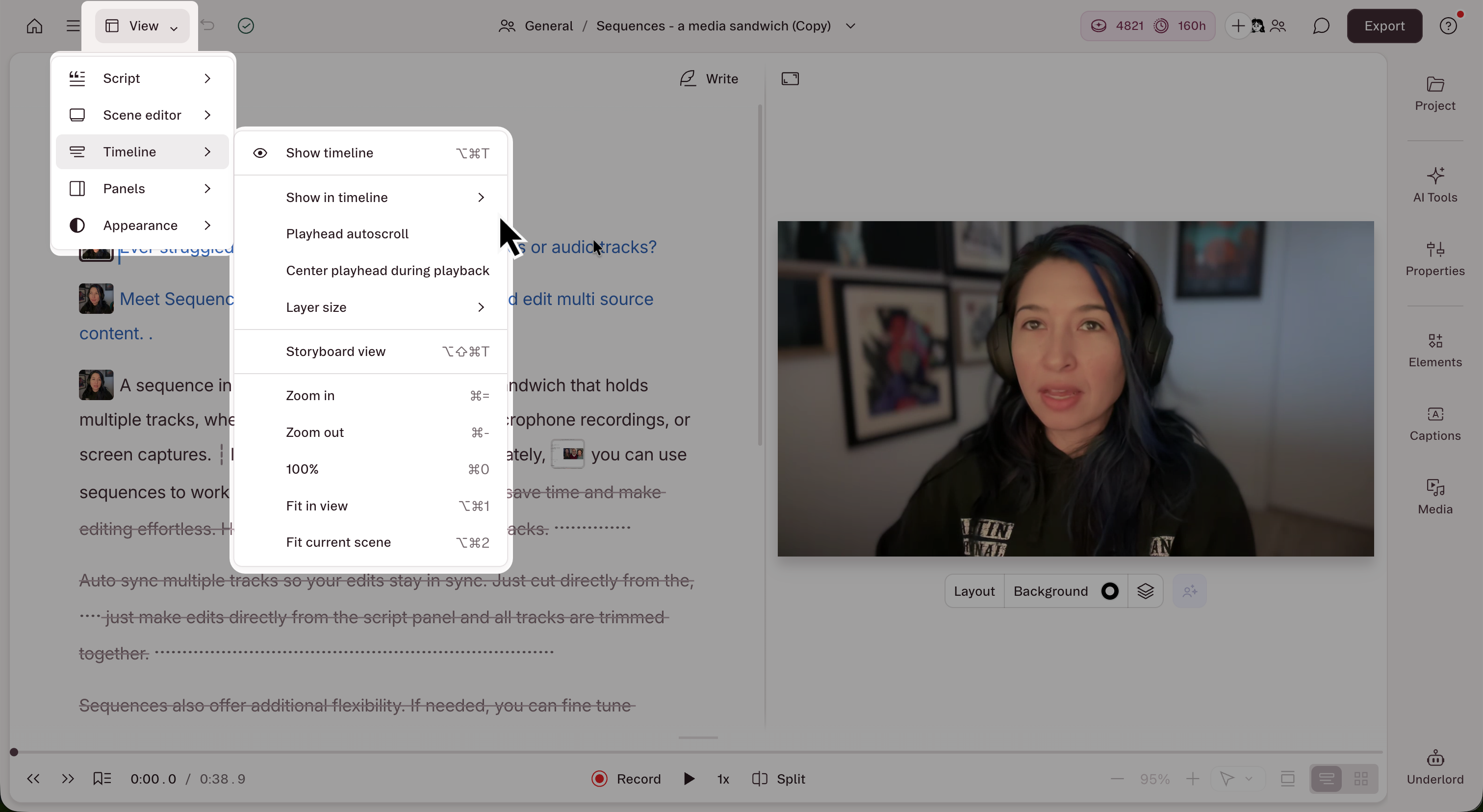Select the grid storyboard view icon
Screen dimensions: 1483x812
[1361, 779]
